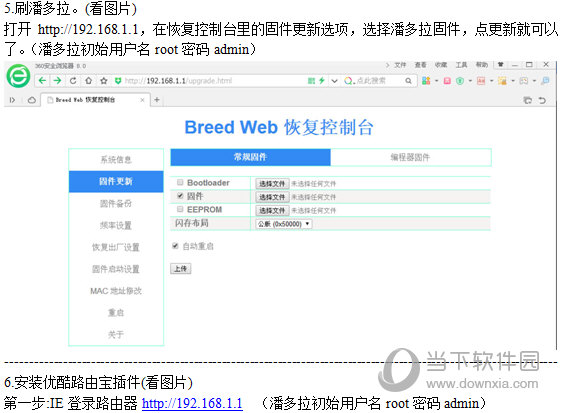Select 系统信息 in the sidebar
The height and width of the screenshot is (413, 563).
pos(116,159)
